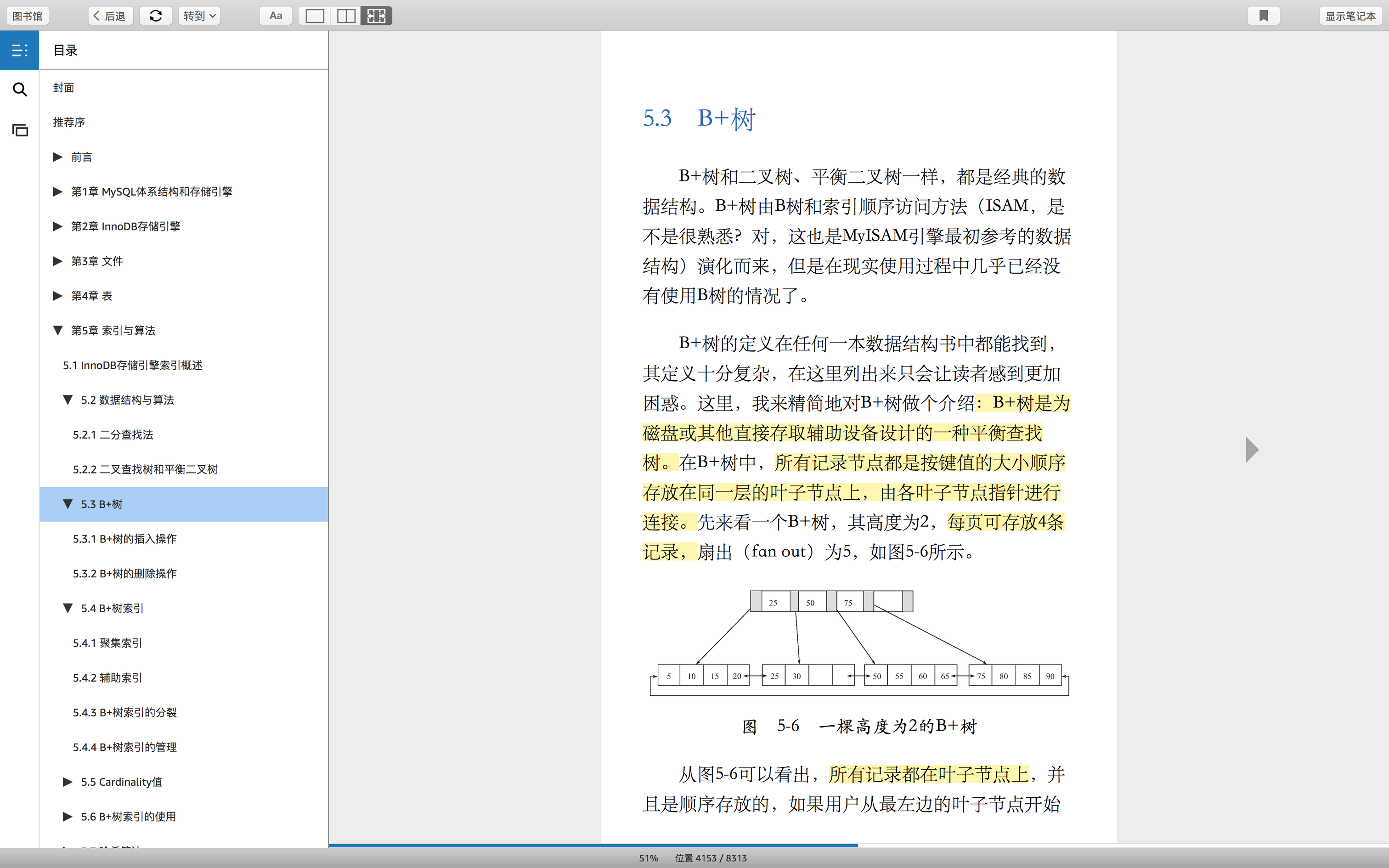
Task: Click the reading progress bar
Action: tap(858, 845)
